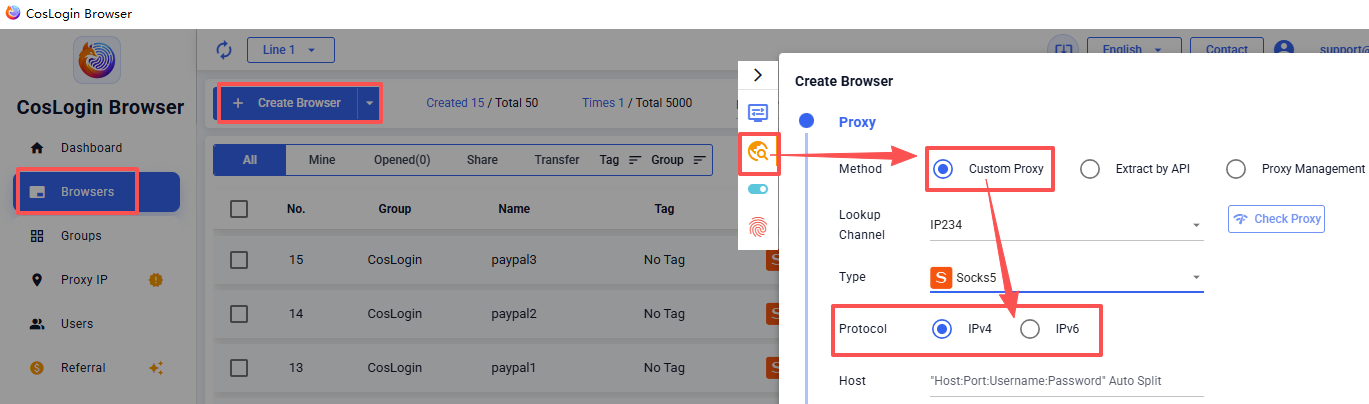
Task: Tick the checkbox for row 13 paypal1
Action: 239,368
